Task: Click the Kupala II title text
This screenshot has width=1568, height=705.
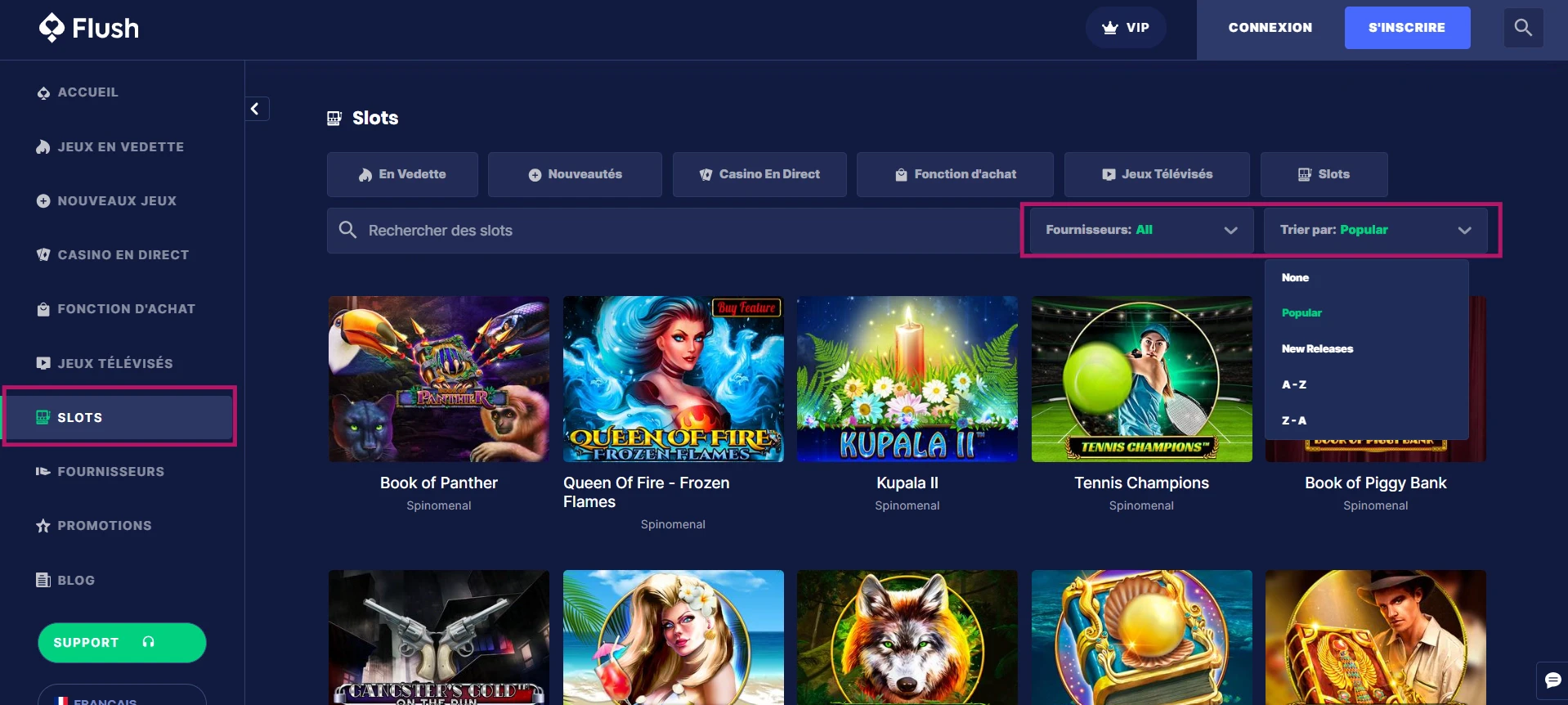Action: point(907,483)
